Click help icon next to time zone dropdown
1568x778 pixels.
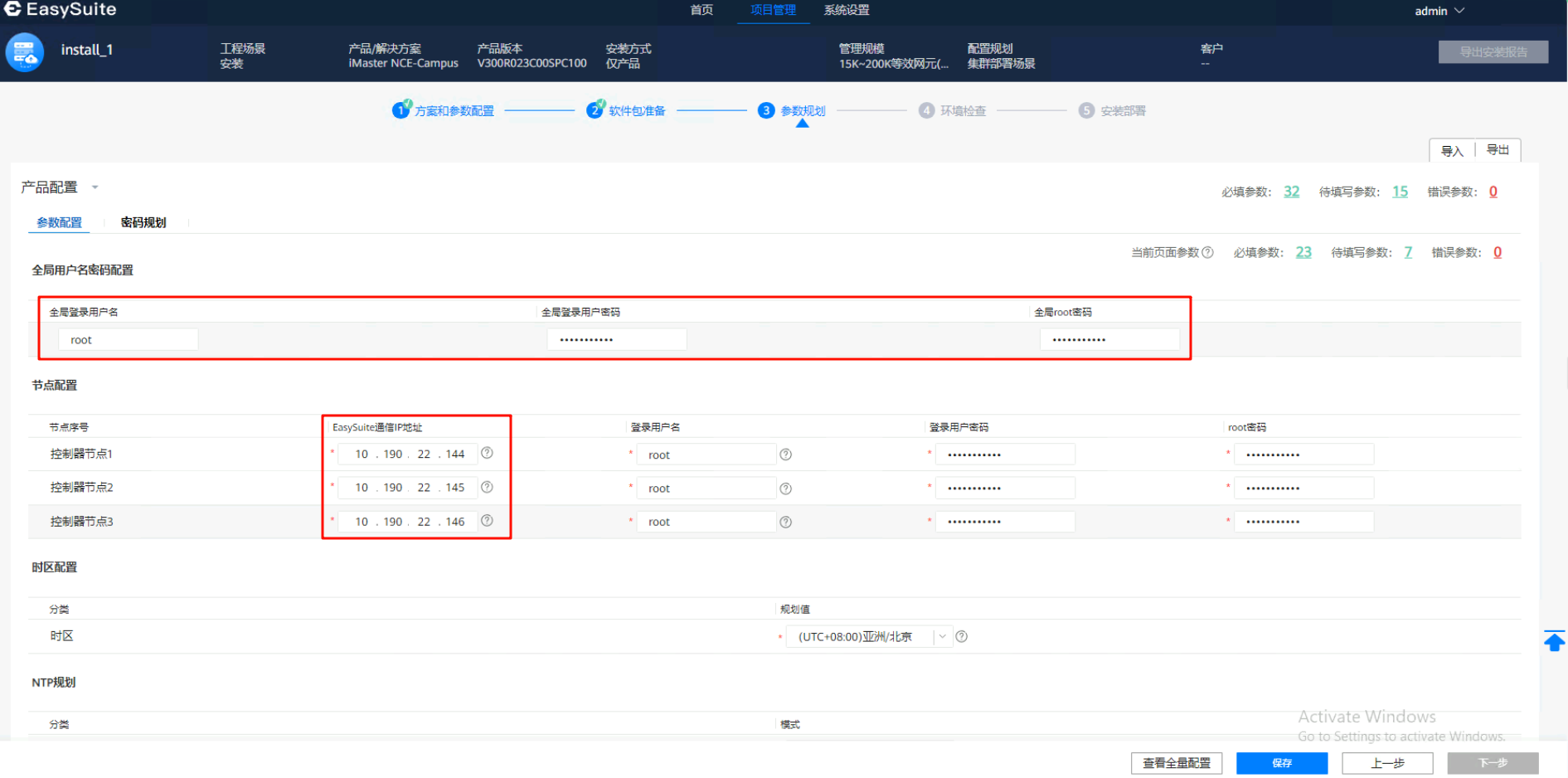[962, 637]
